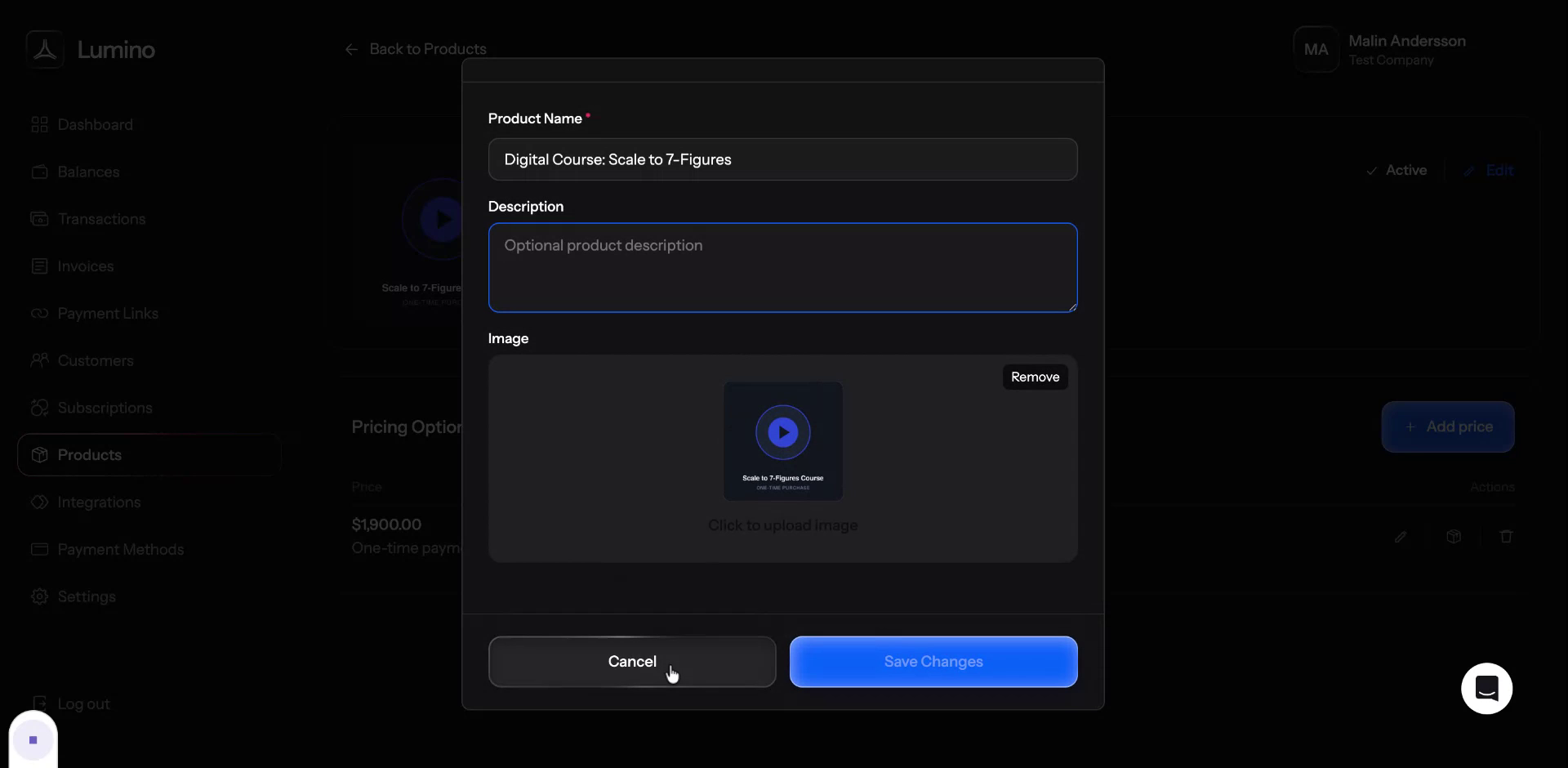Open Dashboard in the sidebar

tap(95, 125)
